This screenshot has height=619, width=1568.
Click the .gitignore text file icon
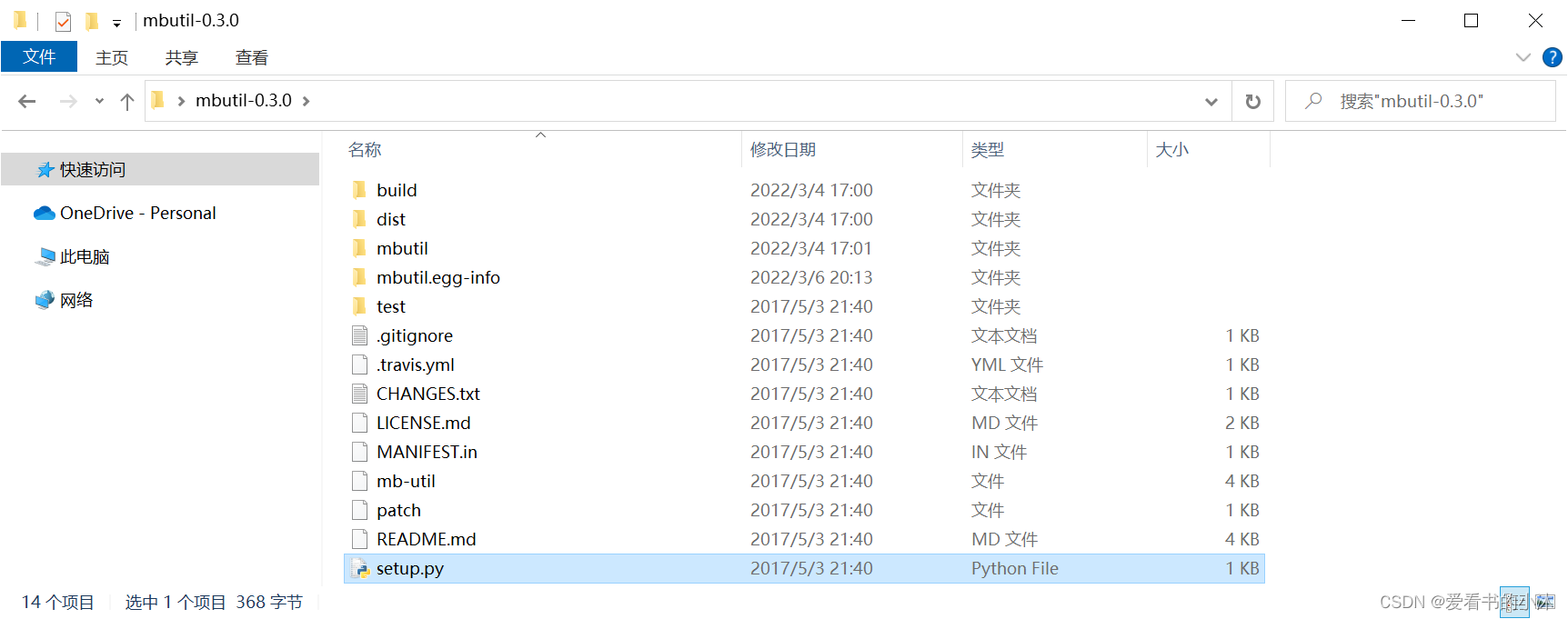pos(360,335)
